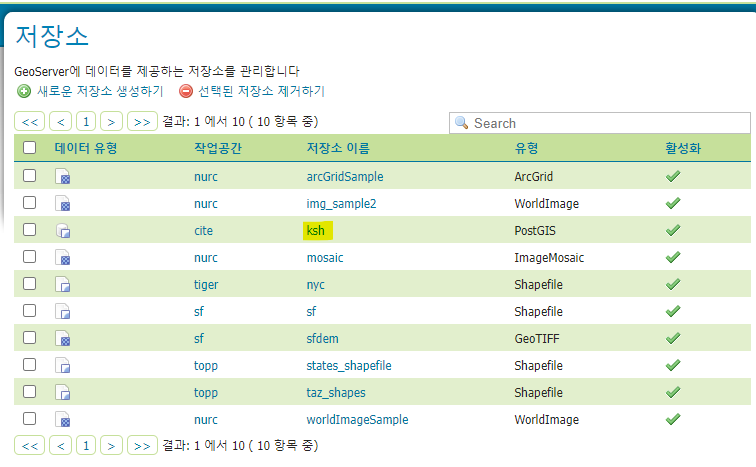
Task: Check the box for worldImageSample
Action: pos(29,418)
